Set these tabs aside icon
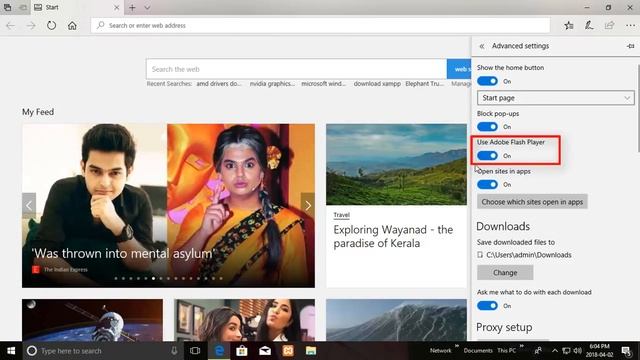 tap(24, 7)
